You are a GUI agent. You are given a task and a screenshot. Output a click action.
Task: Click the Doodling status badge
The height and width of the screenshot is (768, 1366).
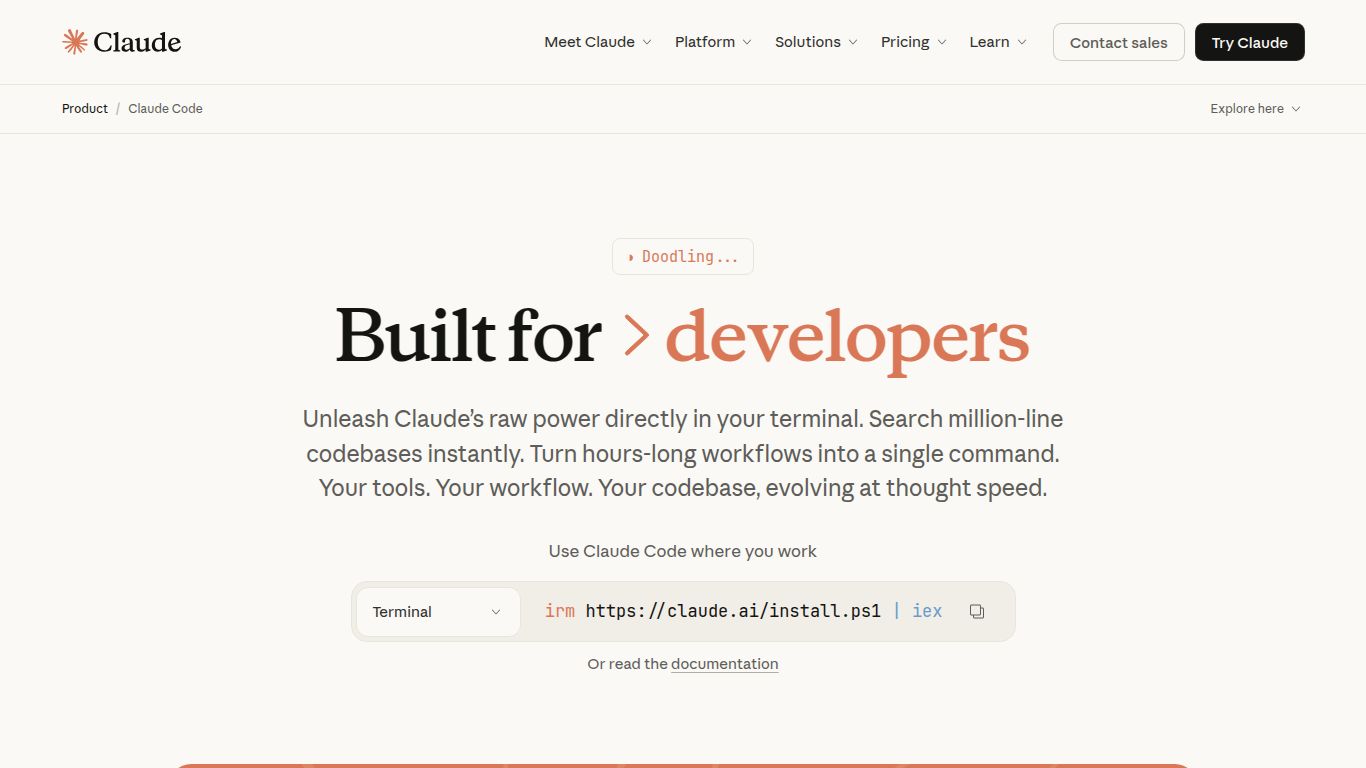click(683, 256)
